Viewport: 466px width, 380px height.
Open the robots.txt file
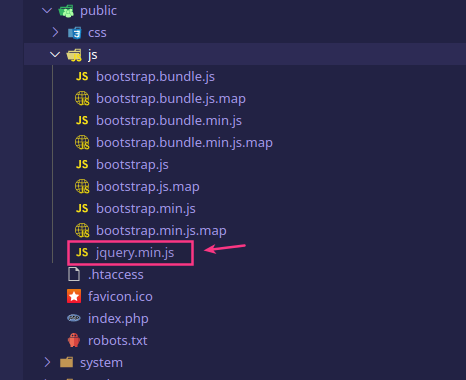click(x=118, y=341)
